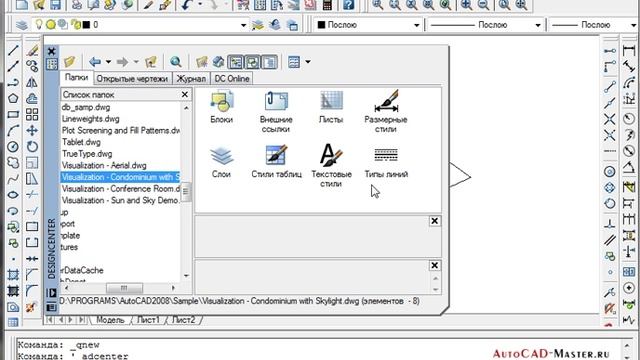Viewport: 640px width, 360px height.
Task: Close the Список папок folder list pane
Action: [x=184, y=95]
